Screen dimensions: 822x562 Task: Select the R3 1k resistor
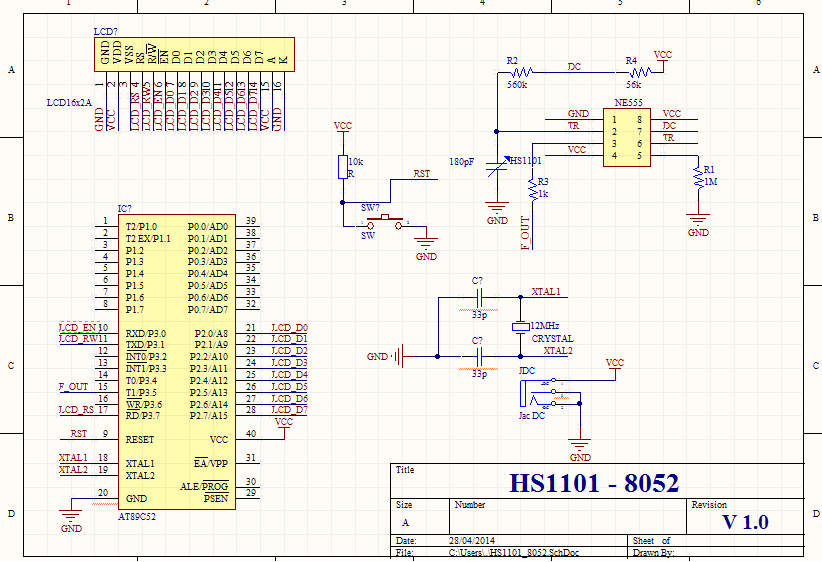[x=532, y=188]
